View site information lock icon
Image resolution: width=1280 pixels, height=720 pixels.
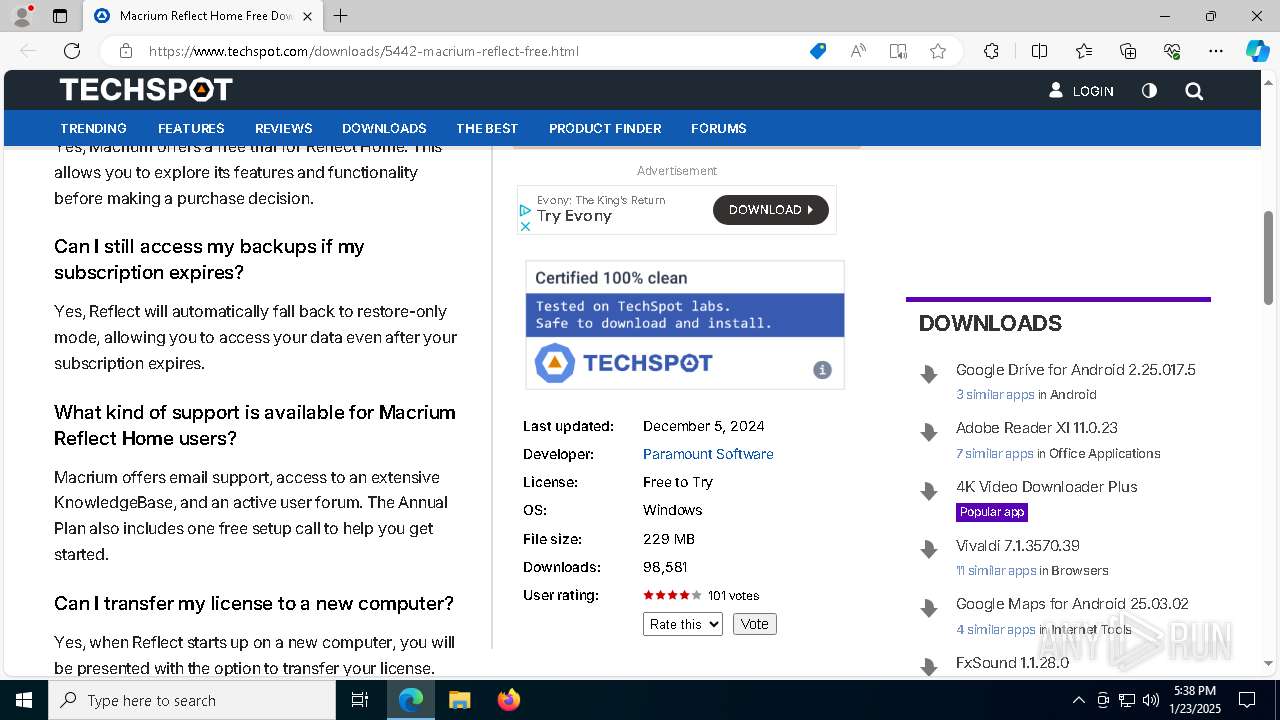point(126,51)
